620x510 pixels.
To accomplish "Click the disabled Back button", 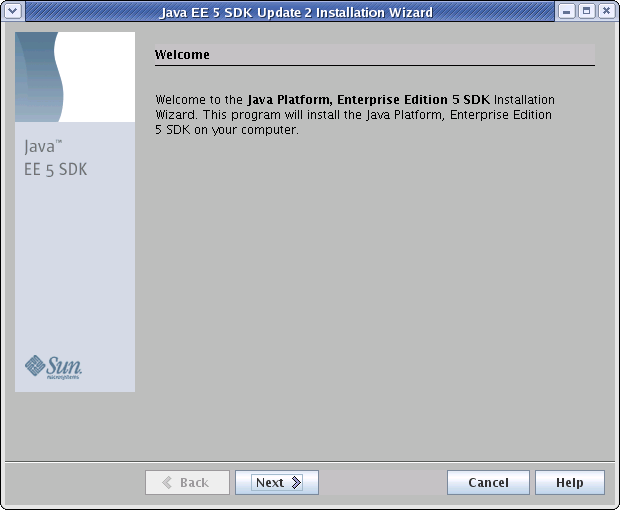I will pos(187,482).
